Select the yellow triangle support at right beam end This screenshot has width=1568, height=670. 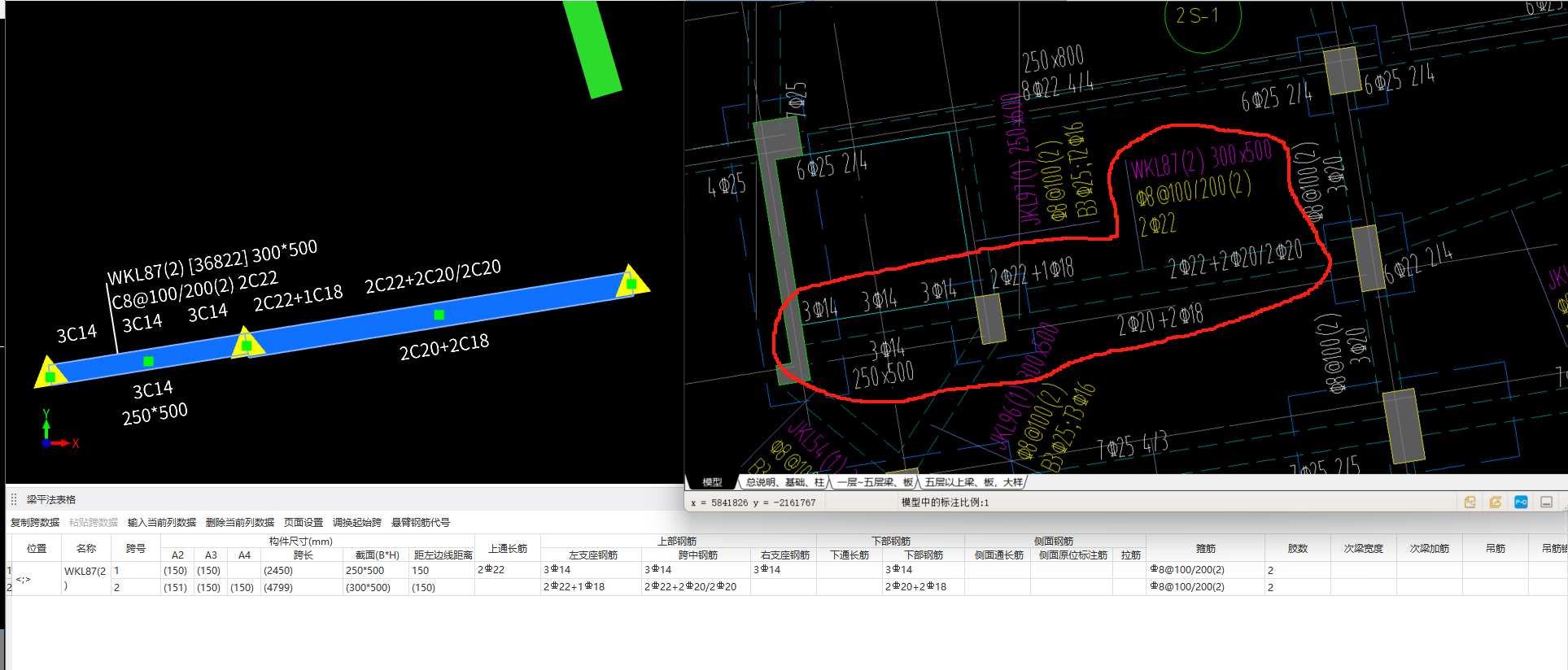coord(631,281)
